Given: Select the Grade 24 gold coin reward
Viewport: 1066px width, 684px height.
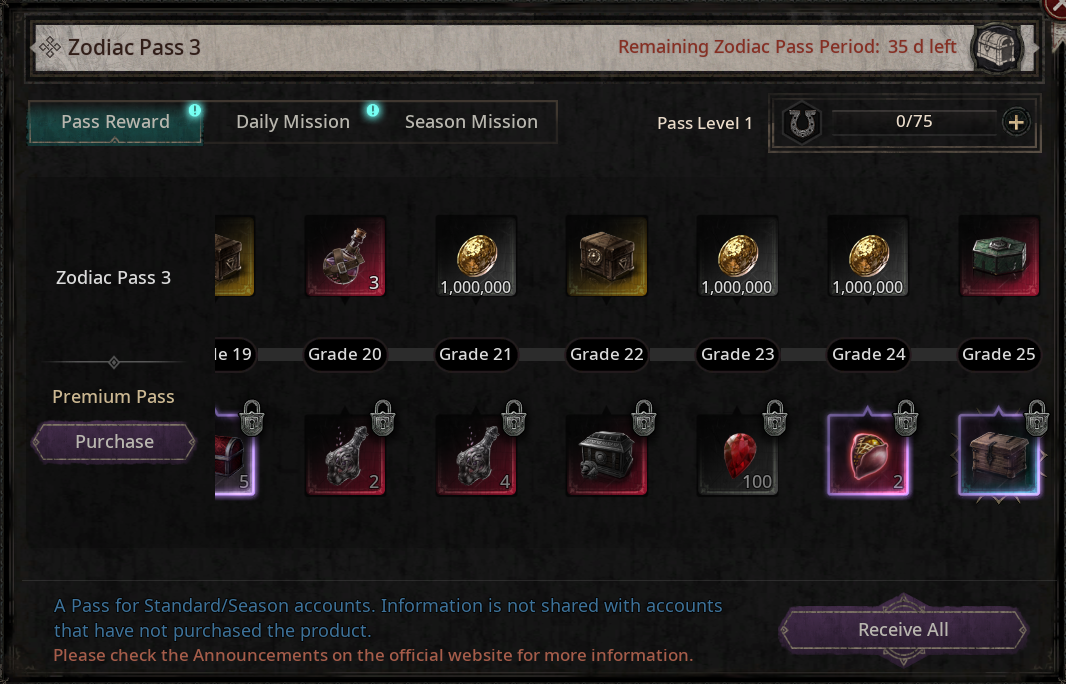Looking at the screenshot, I should 868,256.
